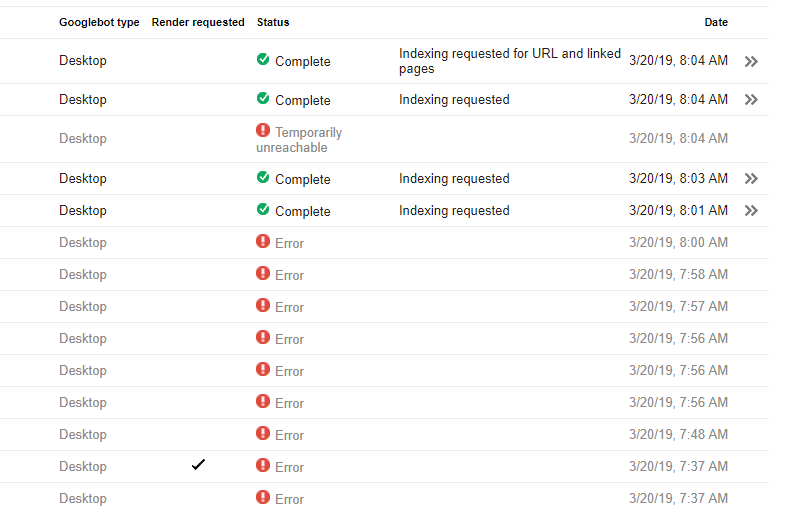Click green check icon for linked pages row
The width and height of the screenshot is (788, 508).
[263, 60]
